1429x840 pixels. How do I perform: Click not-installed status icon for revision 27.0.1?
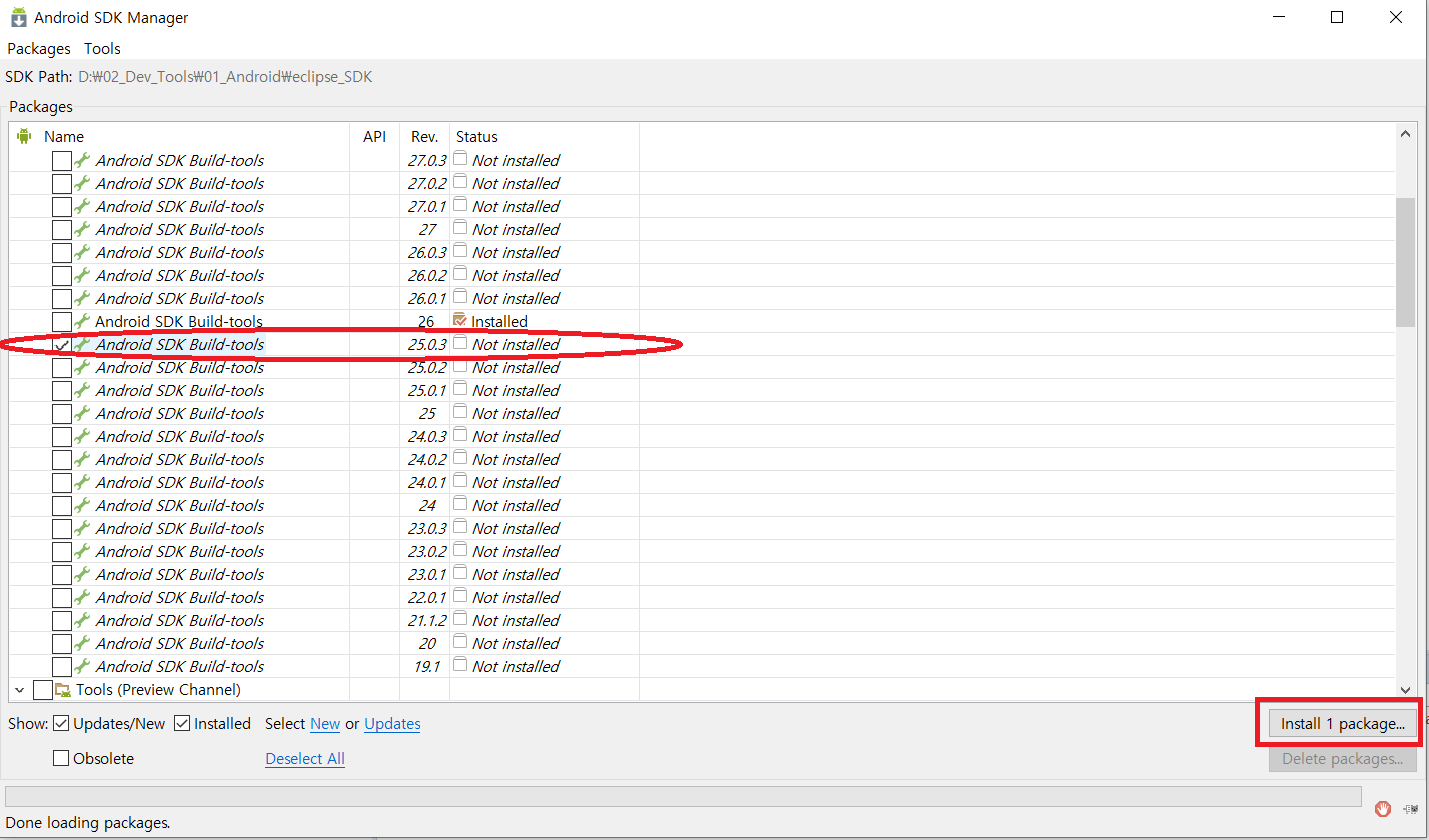pyautogui.click(x=460, y=205)
